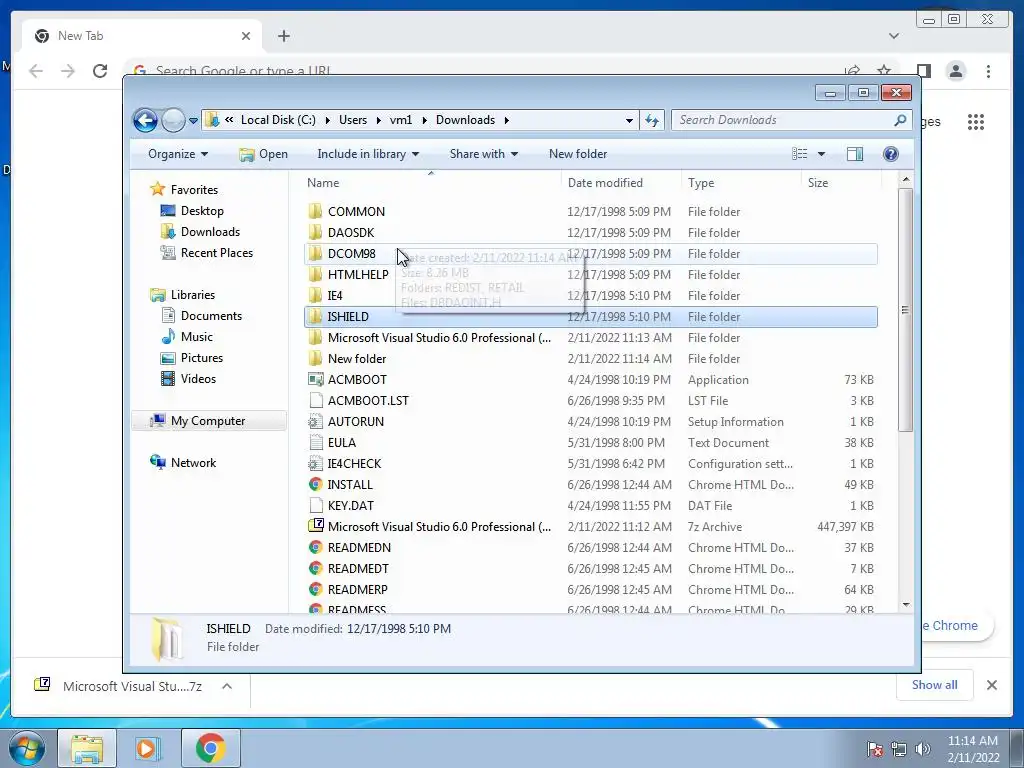Click the Search Downloads box

coord(792,120)
